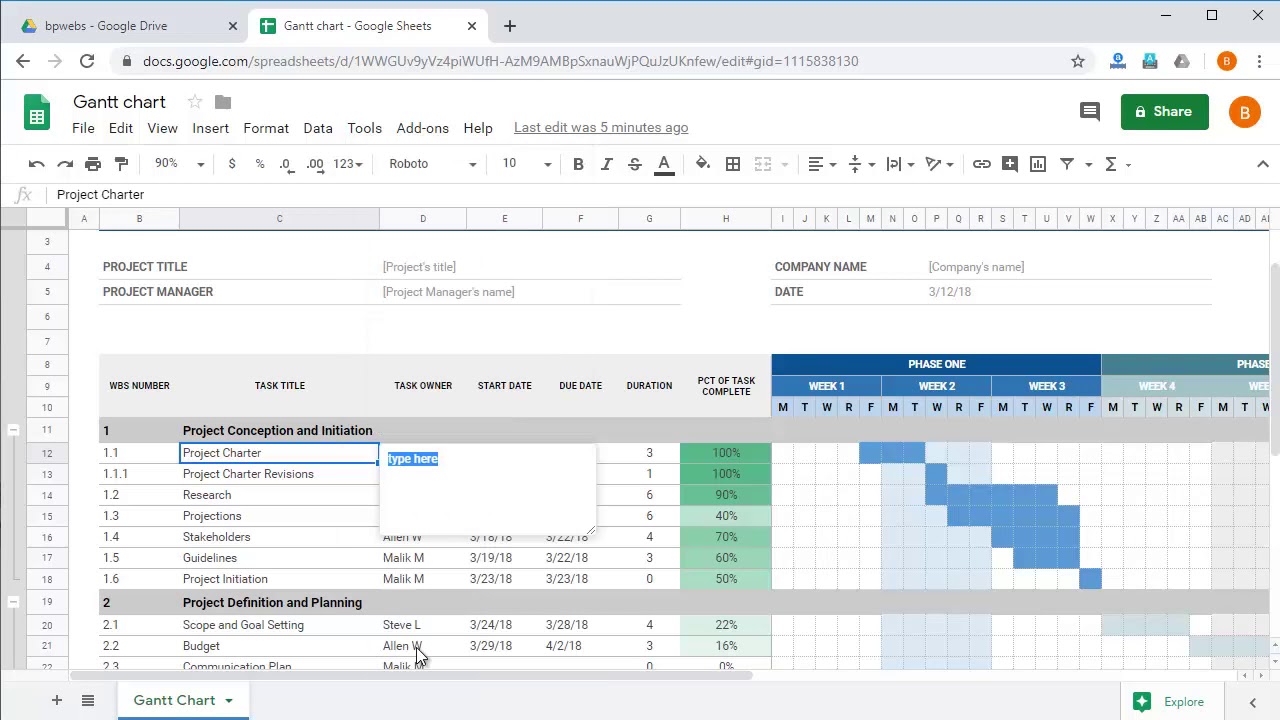Open the Roboto font dropdown
Image resolution: width=1280 pixels, height=720 pixels.
[x=433, y=164]
